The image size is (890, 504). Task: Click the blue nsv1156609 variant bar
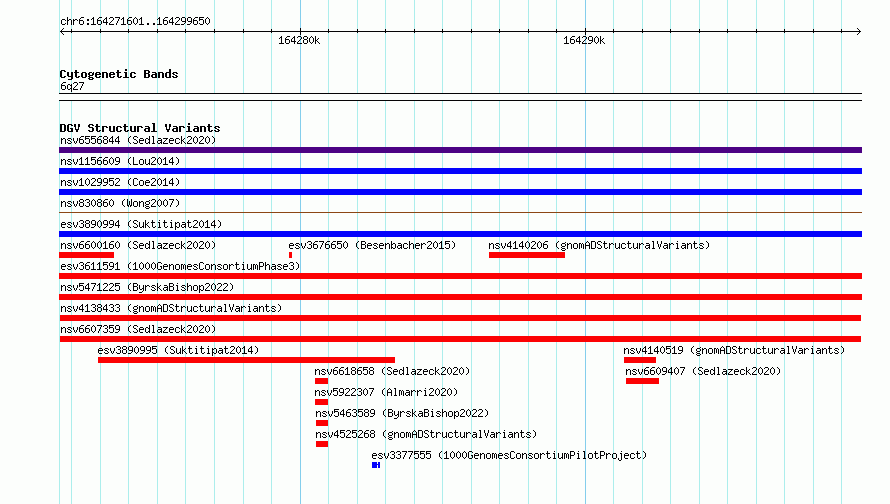(460, 171)
